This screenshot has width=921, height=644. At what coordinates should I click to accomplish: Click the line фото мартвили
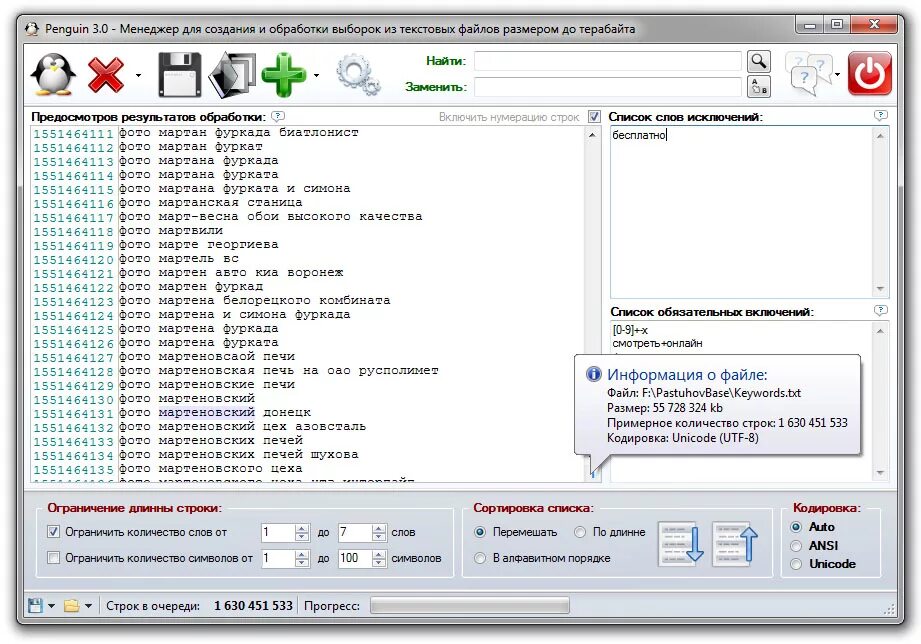(x=171, y=231)
